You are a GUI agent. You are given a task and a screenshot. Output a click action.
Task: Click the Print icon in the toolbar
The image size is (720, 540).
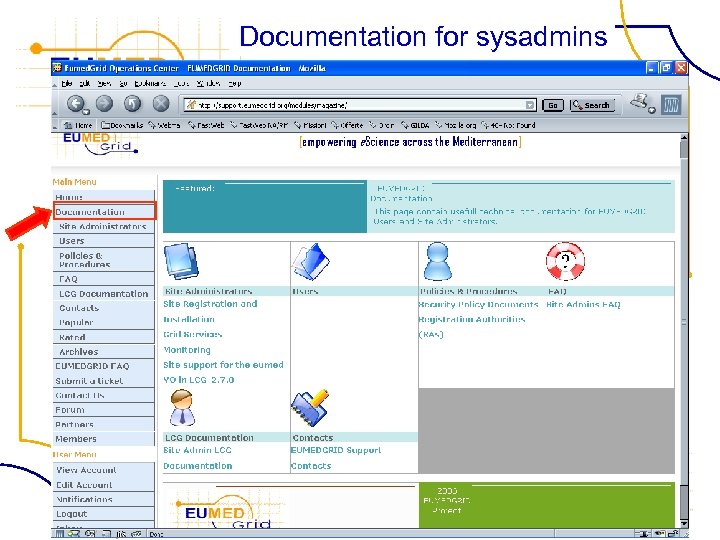[x=639, y=101]
